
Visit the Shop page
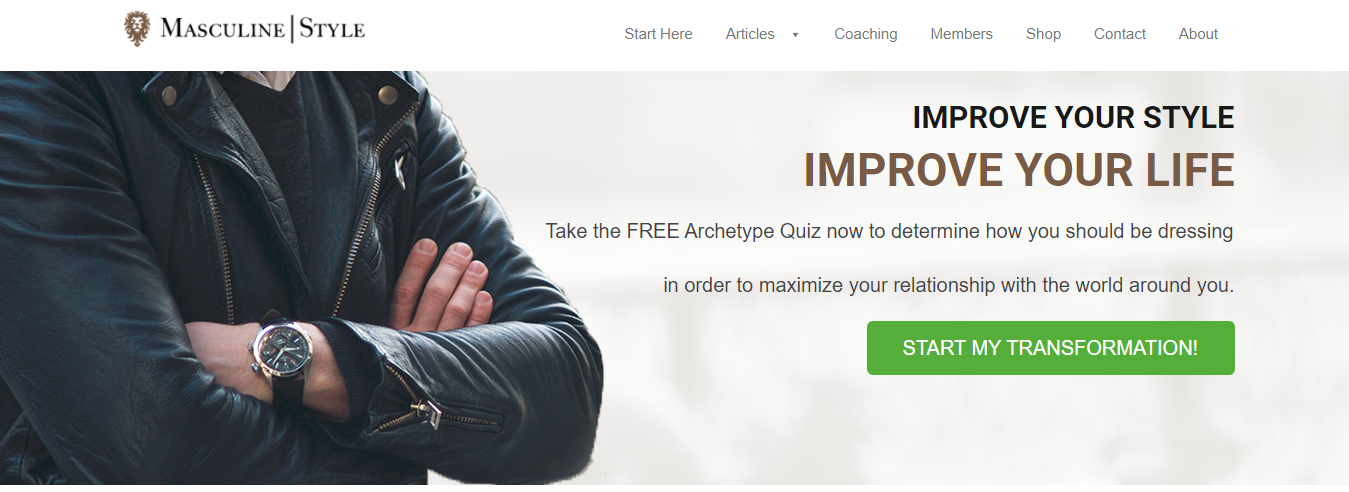[1043, 34]
